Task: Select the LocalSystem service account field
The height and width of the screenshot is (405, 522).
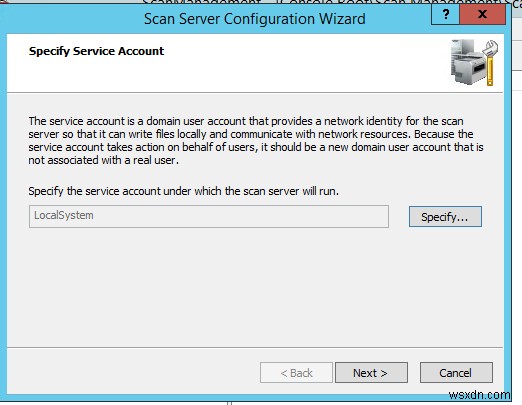Action: pyautogui.click(x=209, y=216)
